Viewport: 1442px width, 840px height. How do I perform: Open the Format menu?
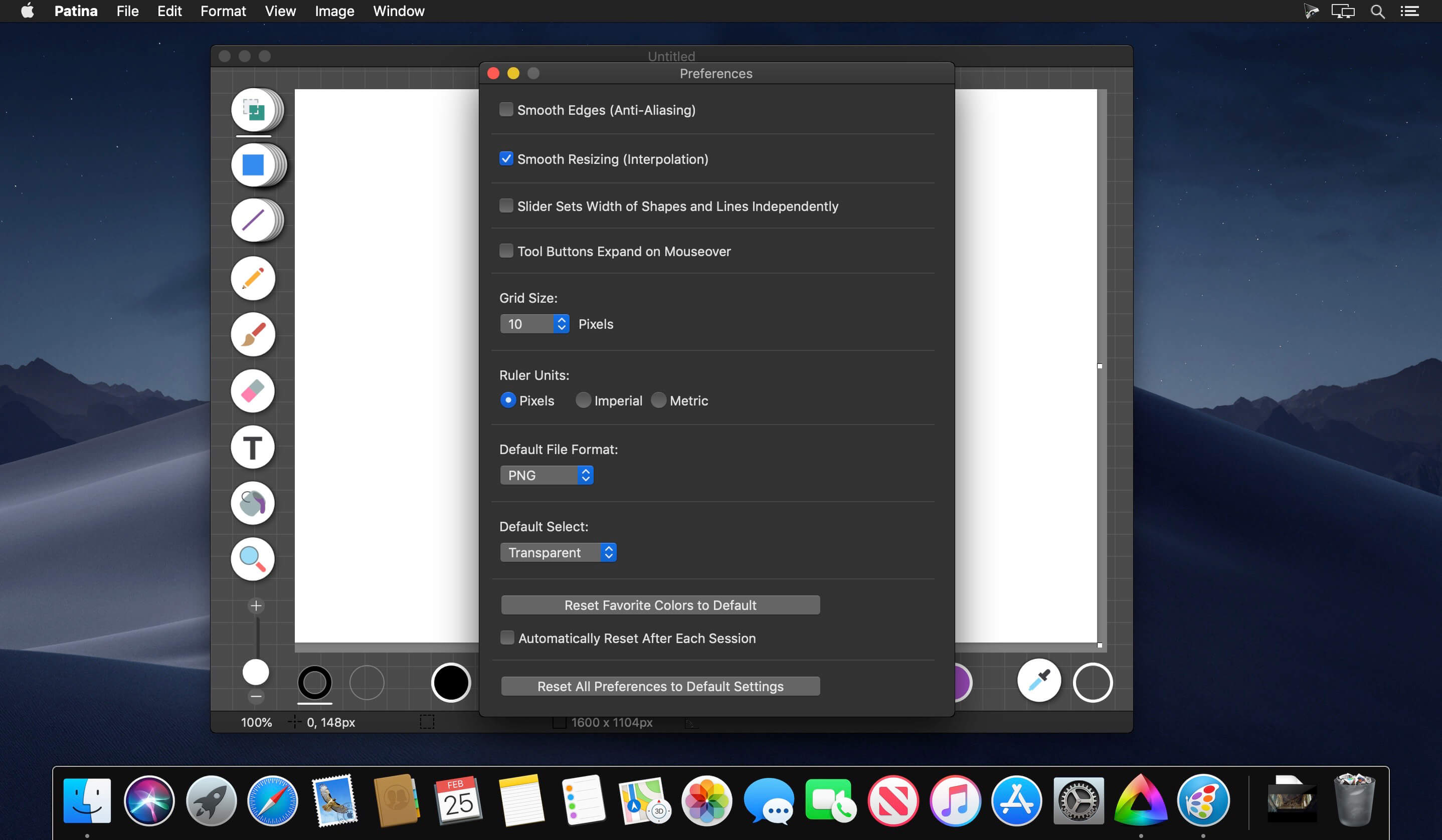tap(223, 11)
